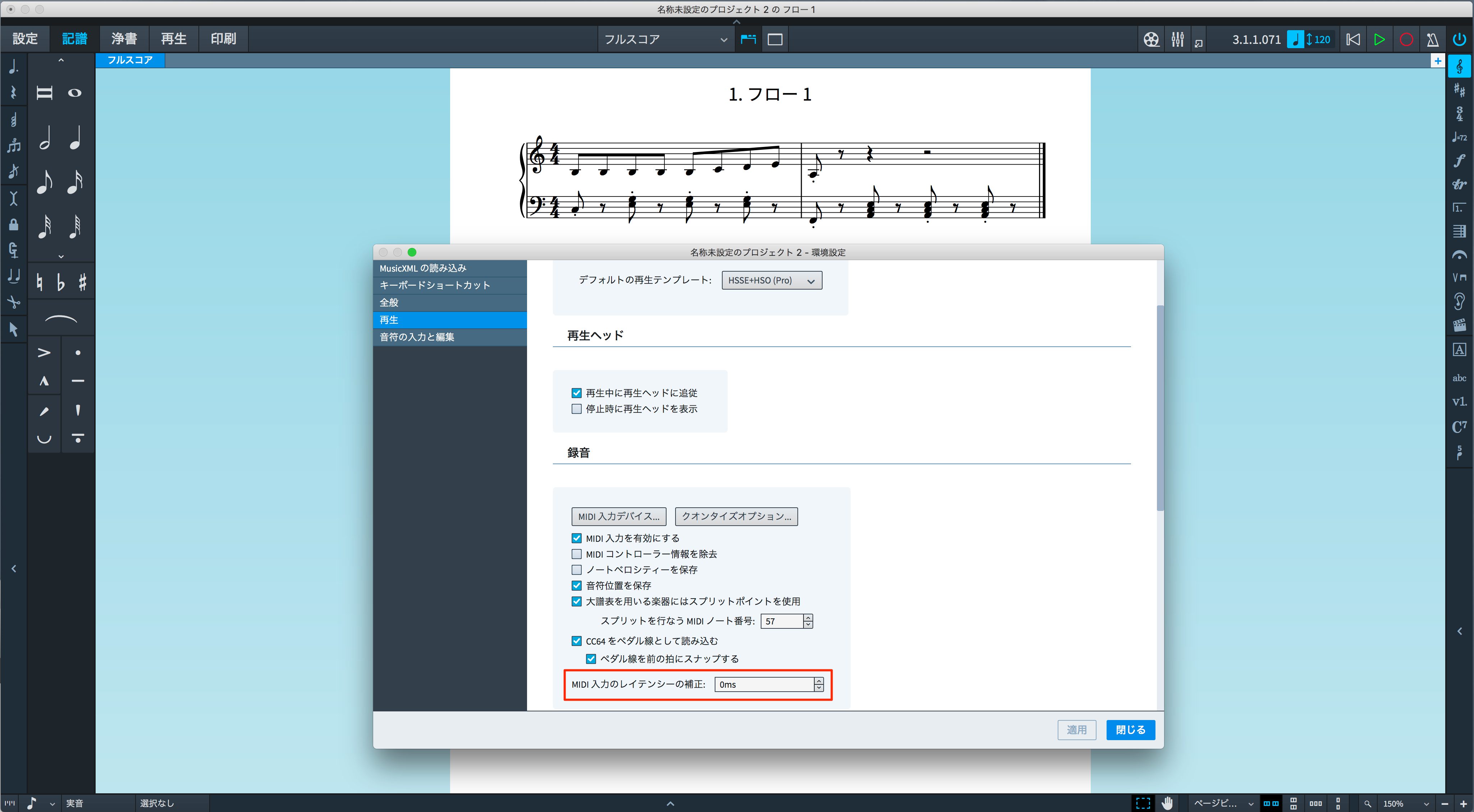
Task: Open the Clefs panel icon
Action: click(1460, 66)
